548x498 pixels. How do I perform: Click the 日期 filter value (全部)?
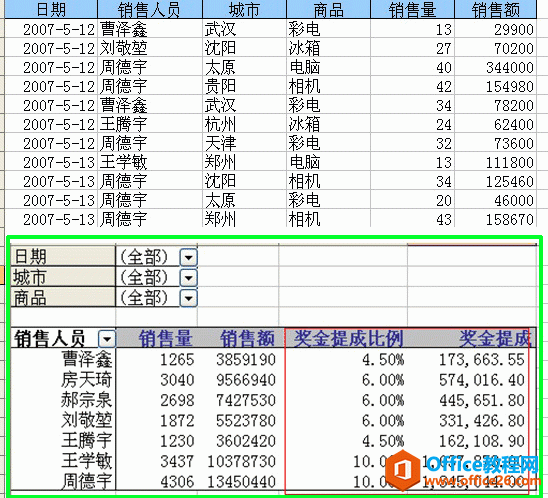144,258
